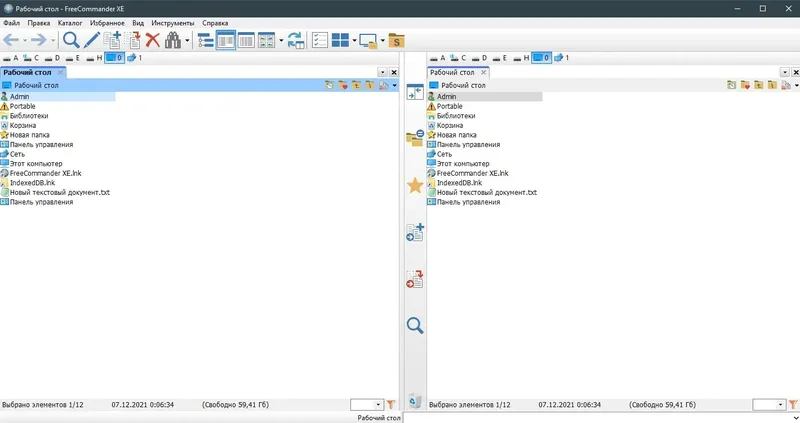
Task: Open dropdown arrow beside thumbnails view icon
Action: coord(281,40)
